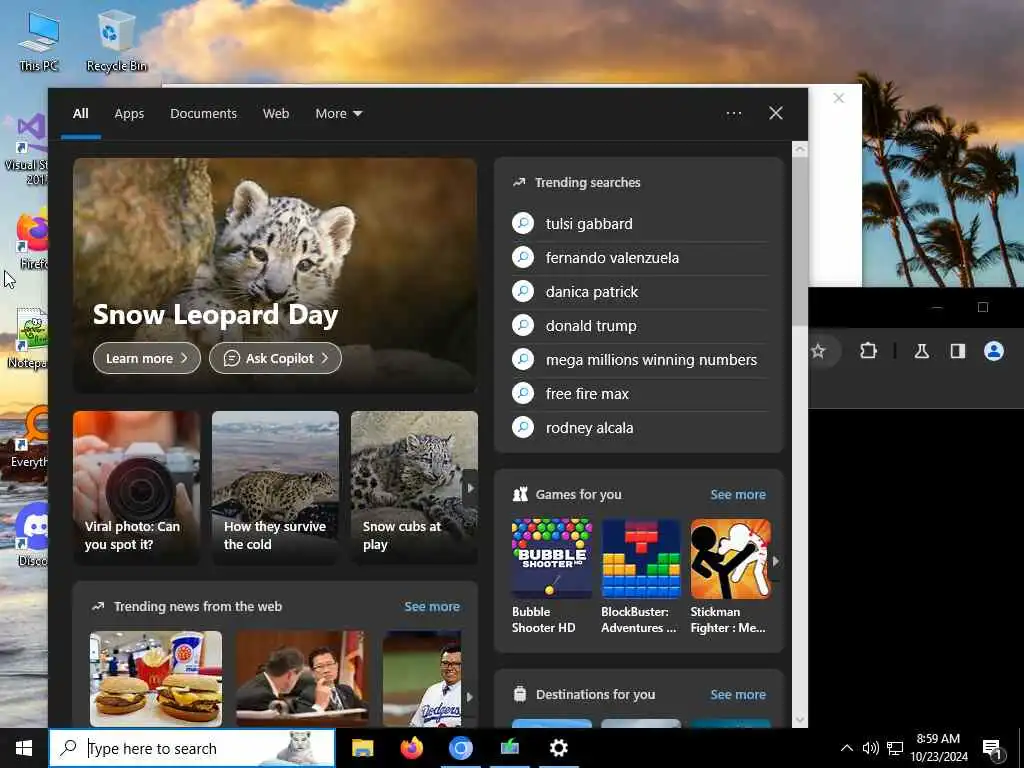This screenshot has width=1024, height=768.
Task: Close the search panel with X
Action: (775, 113)
